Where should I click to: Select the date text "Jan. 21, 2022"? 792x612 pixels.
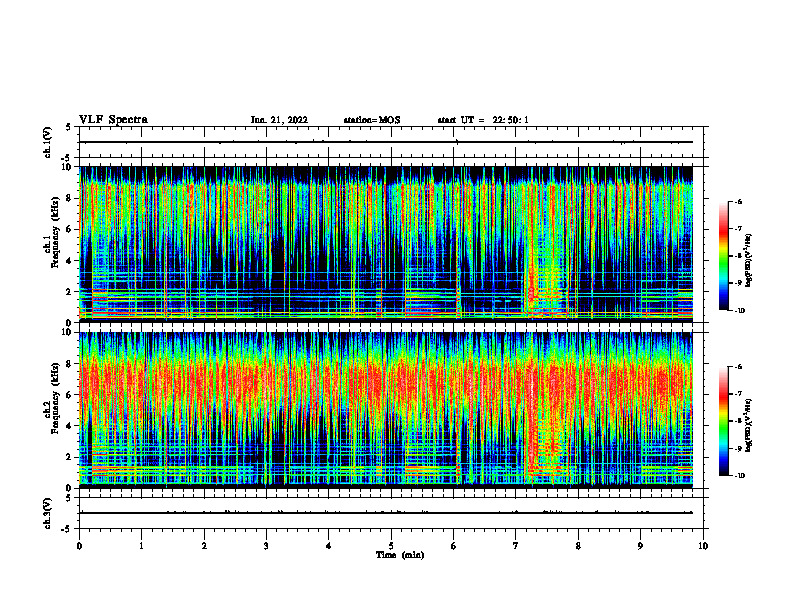point(279,120)
